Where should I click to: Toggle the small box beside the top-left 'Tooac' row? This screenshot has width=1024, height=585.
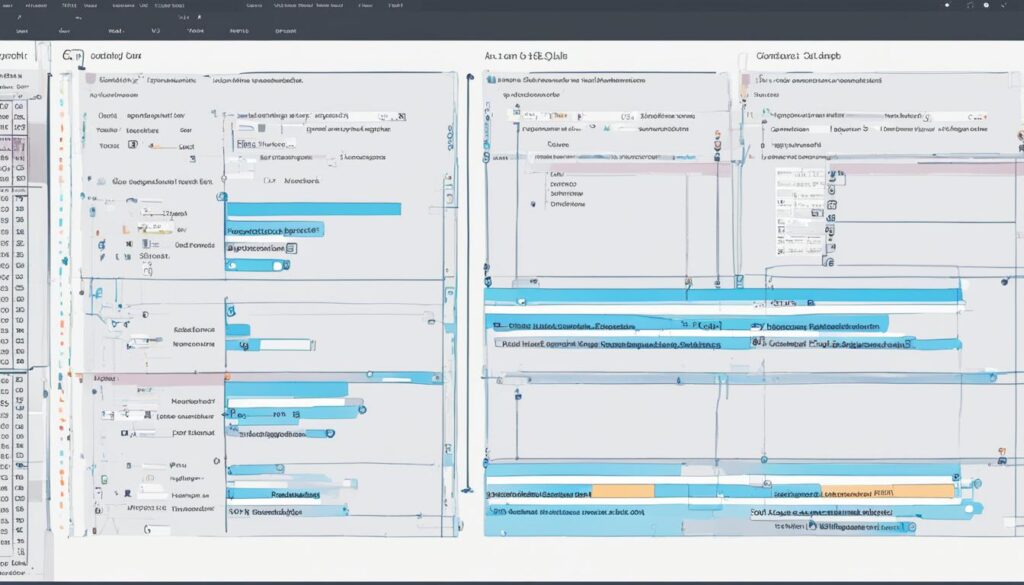pos(131,145)
